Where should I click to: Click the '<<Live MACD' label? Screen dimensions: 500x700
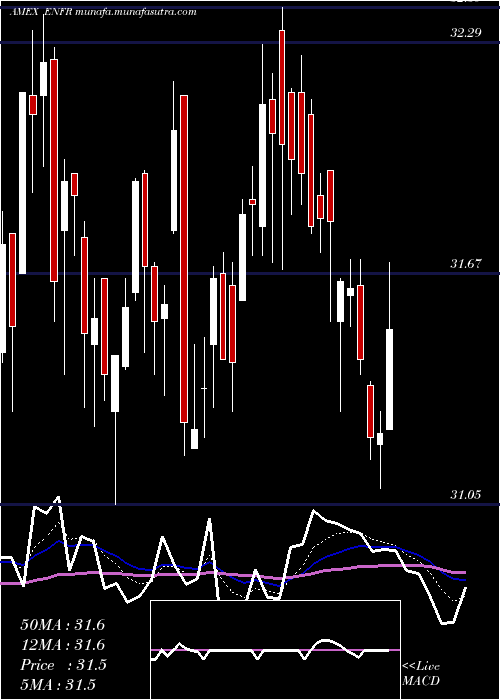[421, 673]
